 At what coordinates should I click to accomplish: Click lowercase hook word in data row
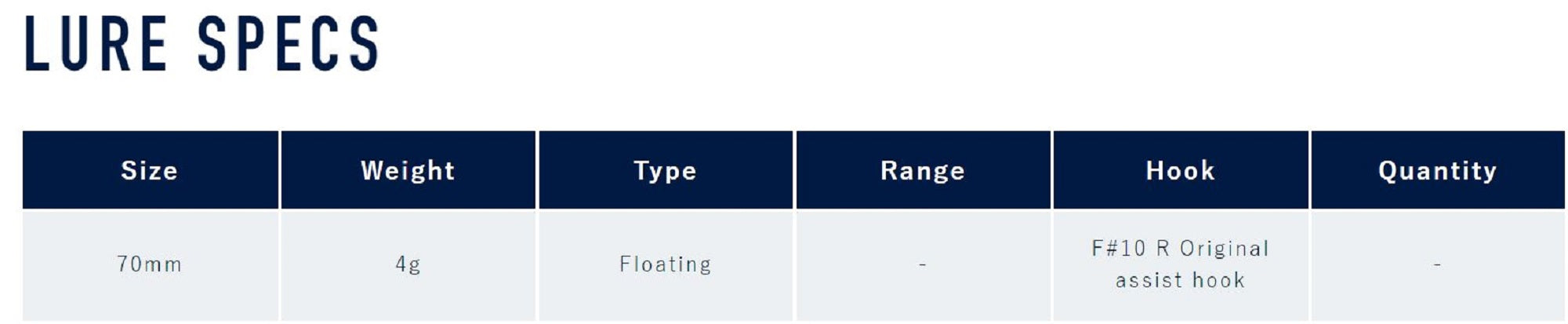[1218, 280]
